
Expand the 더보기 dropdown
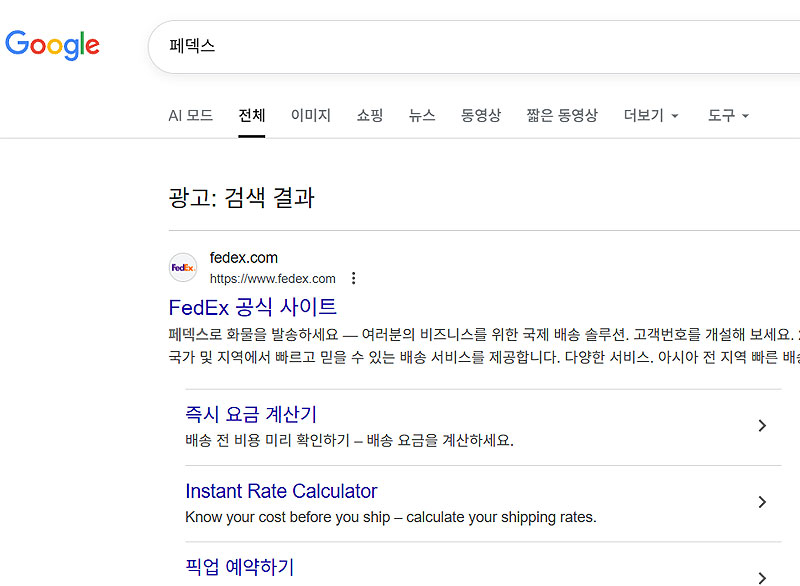click(651, 115)
